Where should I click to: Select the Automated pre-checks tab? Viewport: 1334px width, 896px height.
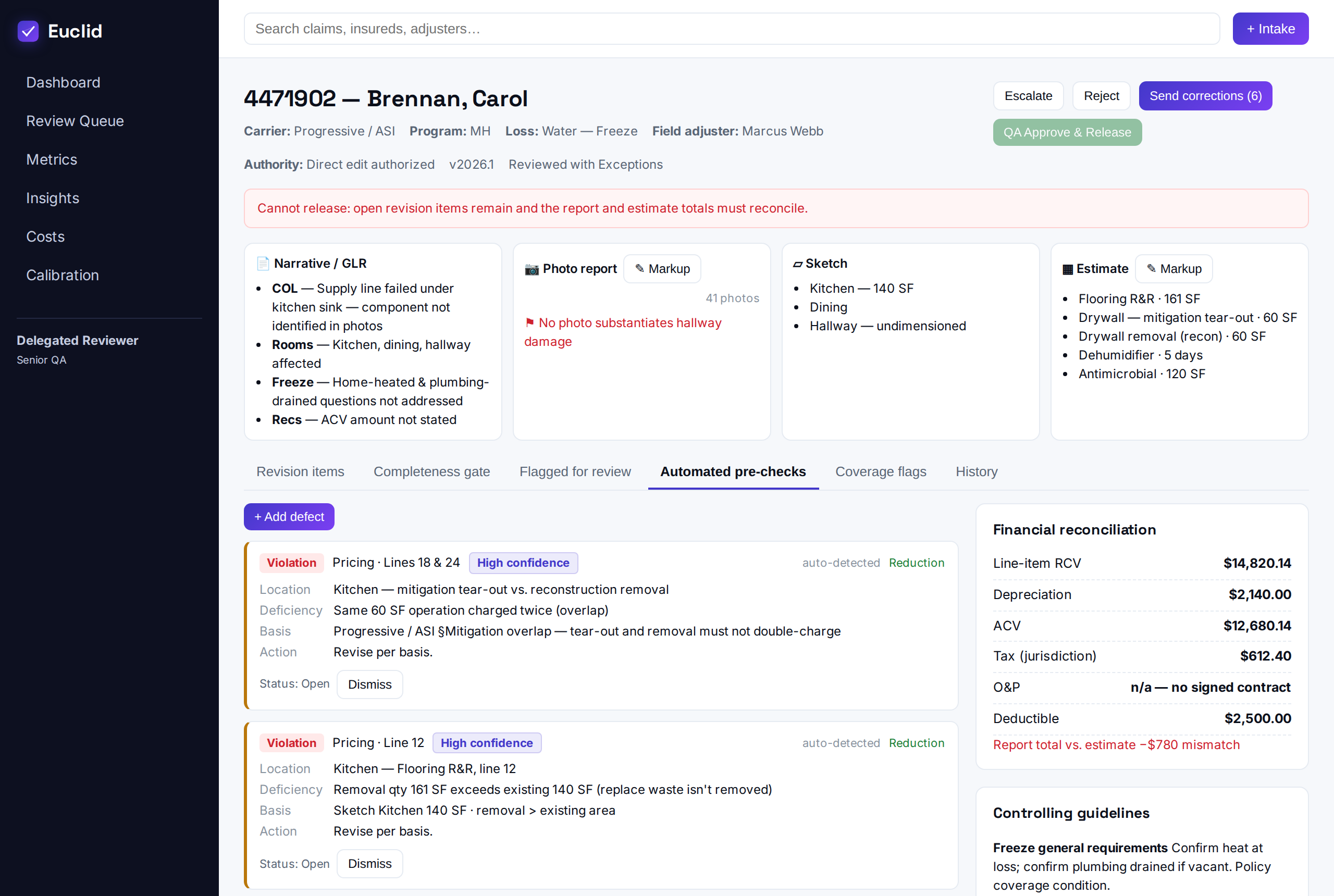[x=733, y=471]
